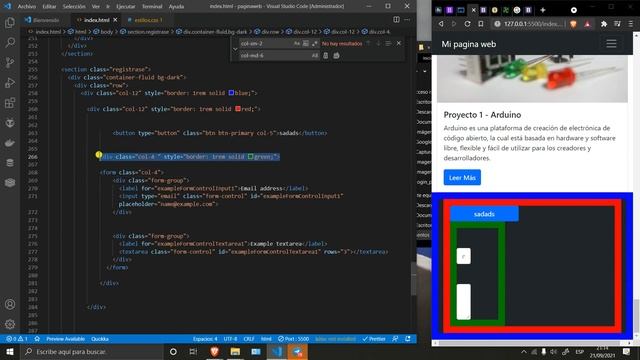The image size is (640, 360).
Task: Open Terminal menu
Action: tap(152, 7)
